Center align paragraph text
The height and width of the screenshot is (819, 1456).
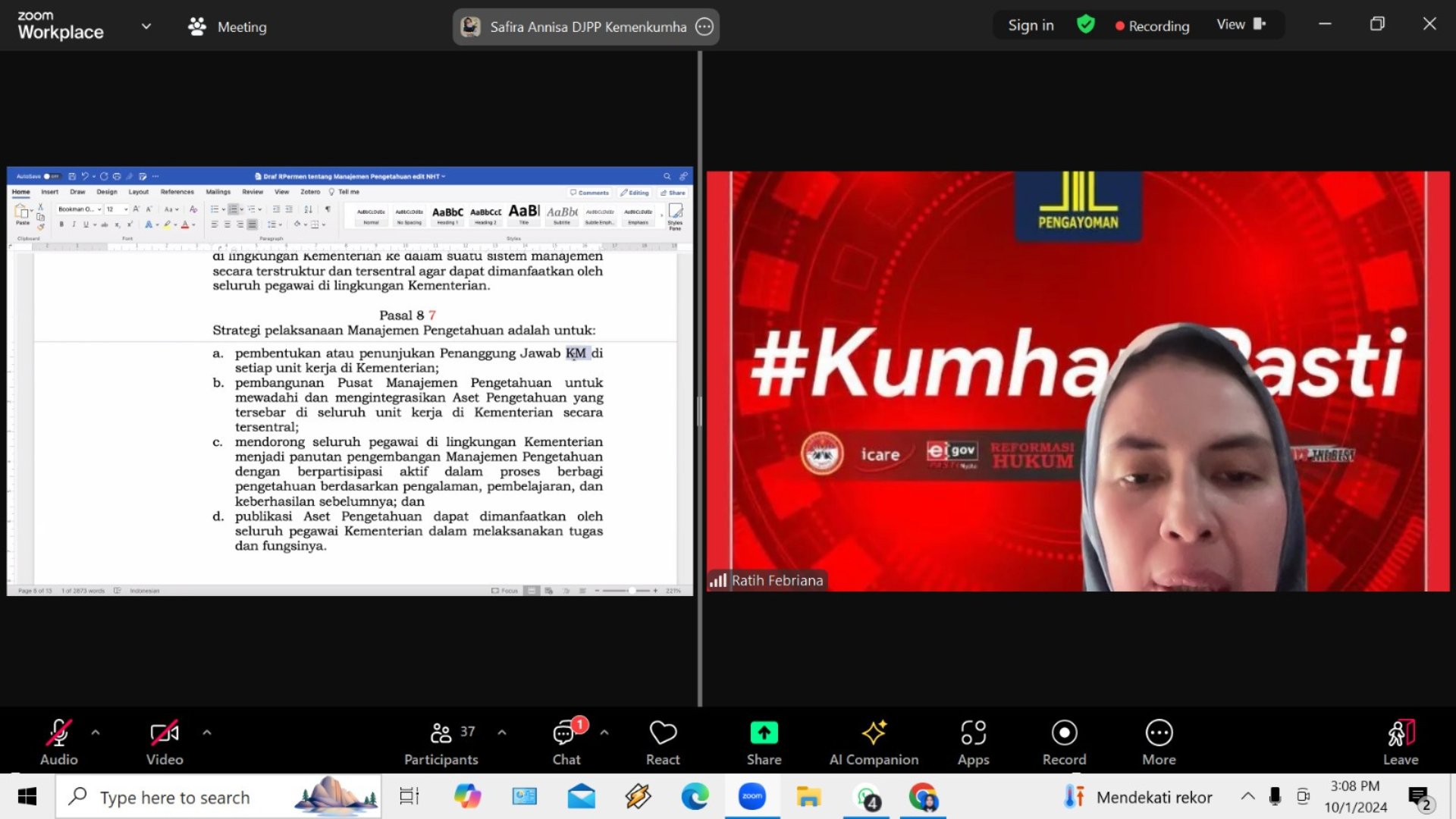click(x=227, y=224)
